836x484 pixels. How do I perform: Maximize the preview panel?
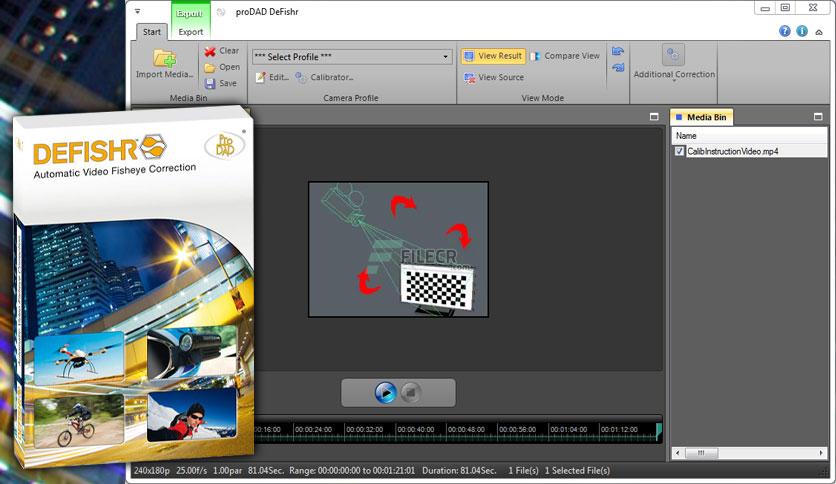[x=654, y=117]
